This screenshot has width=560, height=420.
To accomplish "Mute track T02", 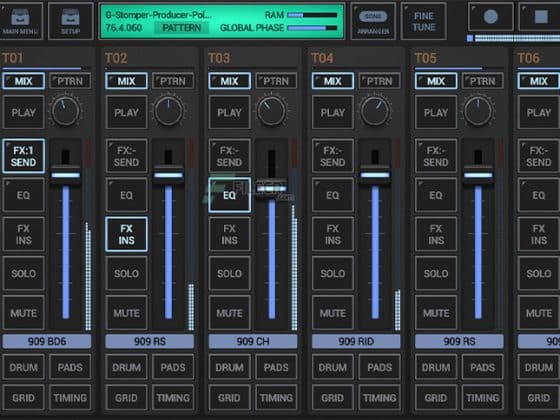I will pyautogui.click(x=126, y=313).
